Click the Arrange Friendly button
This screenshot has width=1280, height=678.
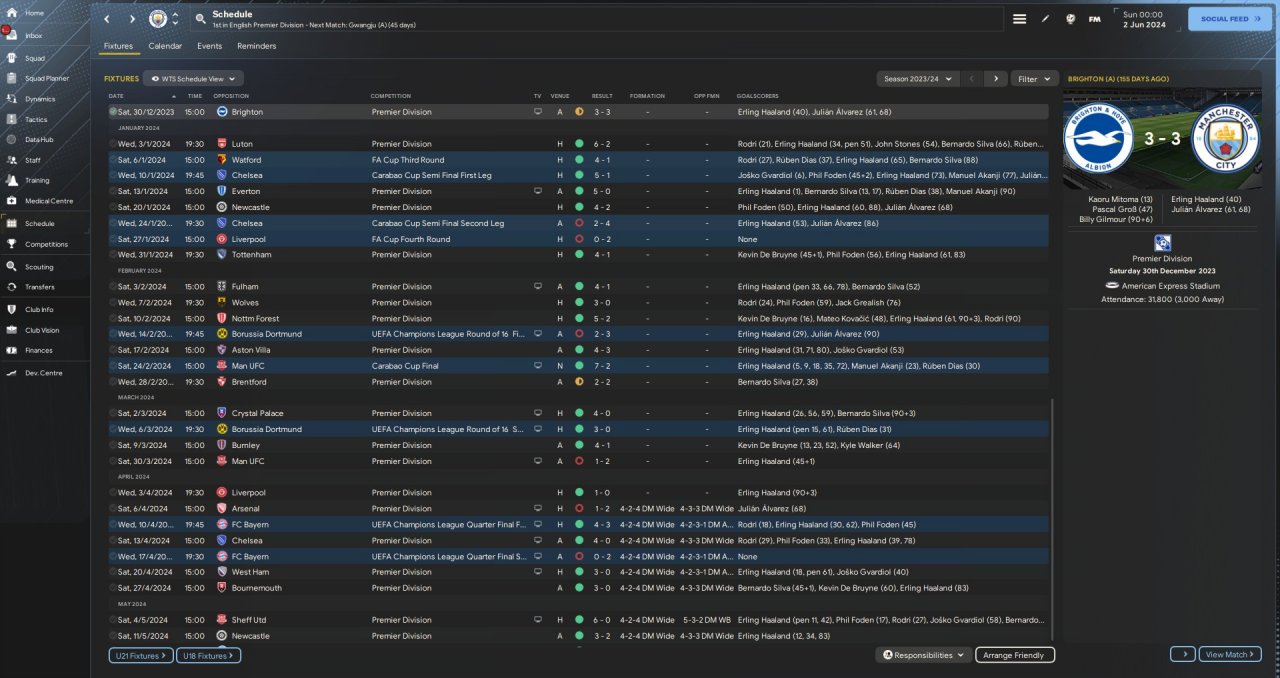[1014, 655]
